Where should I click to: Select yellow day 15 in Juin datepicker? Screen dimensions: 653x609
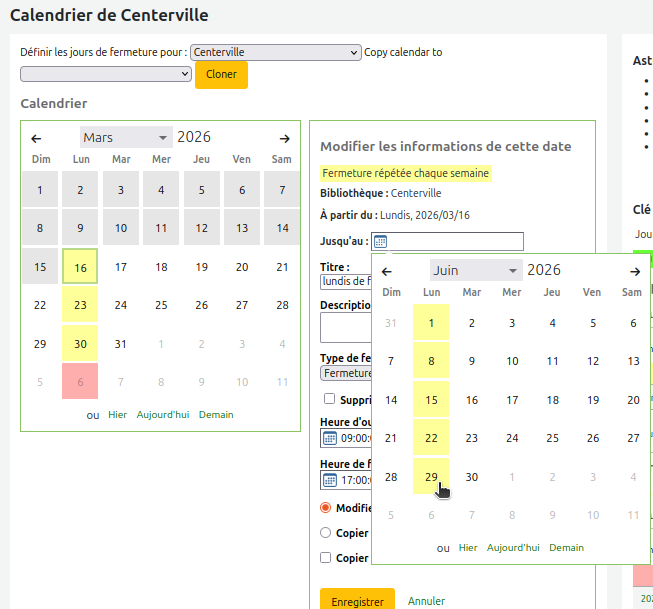click(x=431, y=399)
